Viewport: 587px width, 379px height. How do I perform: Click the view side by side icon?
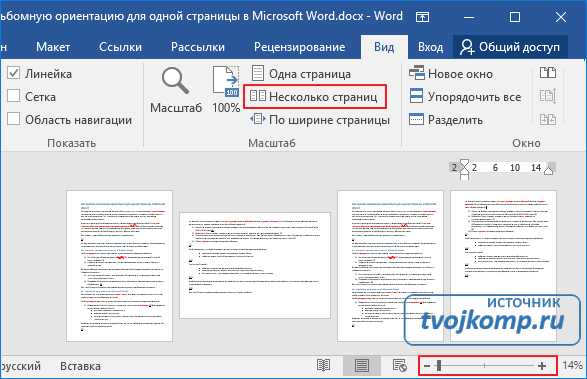click(548, 73)
